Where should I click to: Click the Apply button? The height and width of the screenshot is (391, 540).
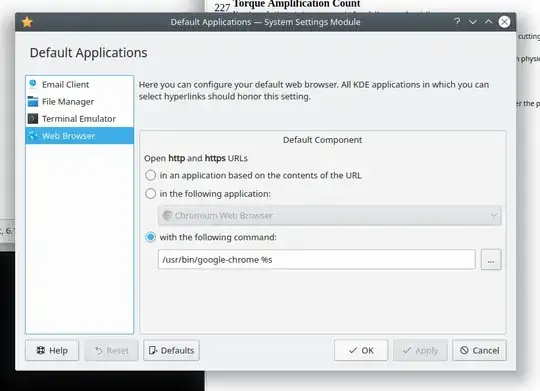coord(420,350)
